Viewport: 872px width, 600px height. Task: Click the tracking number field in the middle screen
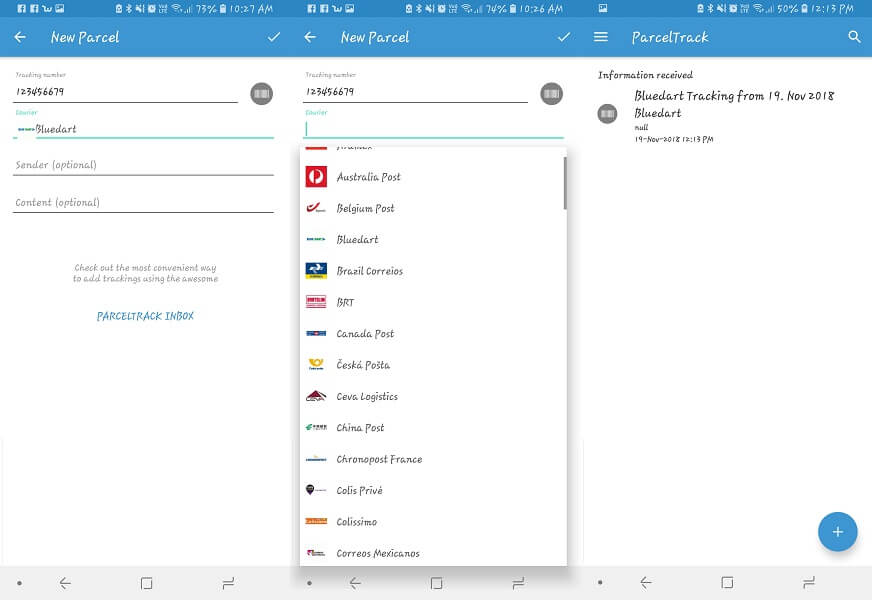415,92
